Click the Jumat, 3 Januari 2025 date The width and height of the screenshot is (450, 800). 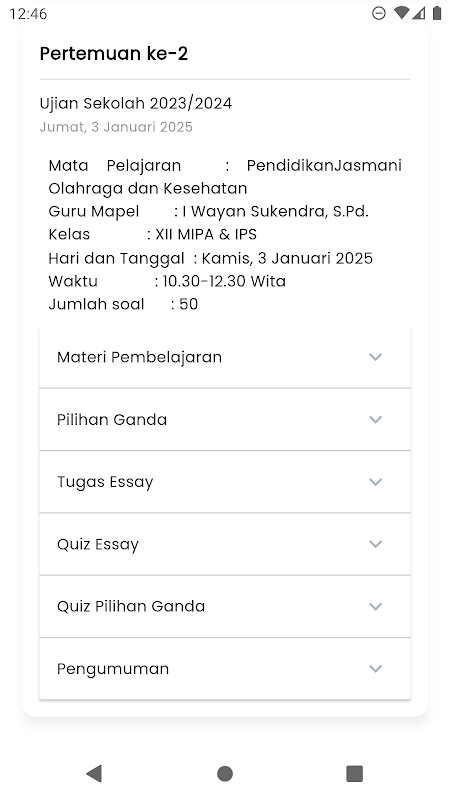pos(116,127)
